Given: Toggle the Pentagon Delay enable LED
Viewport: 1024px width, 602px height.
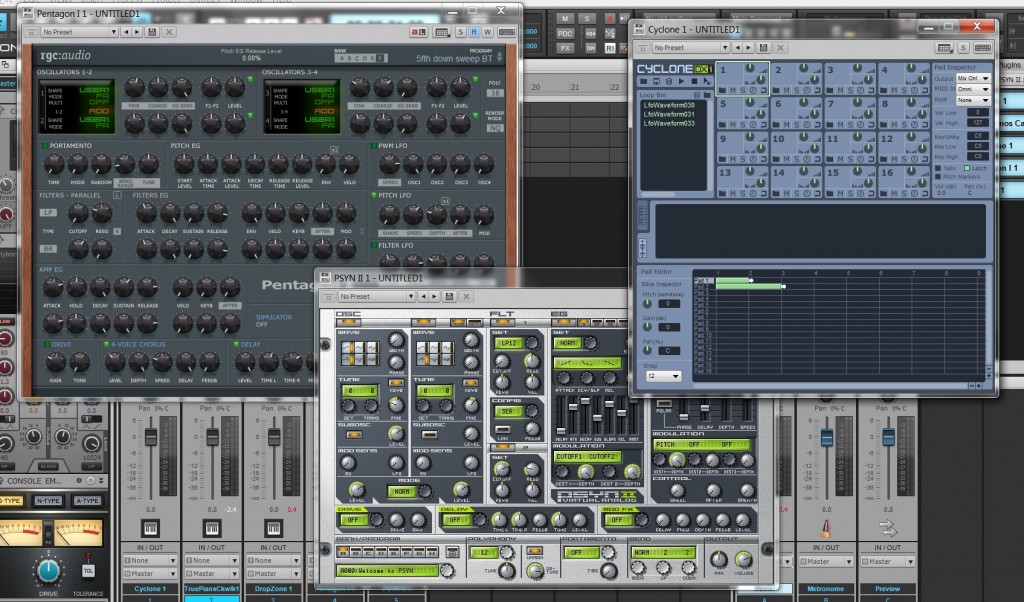Looking at the screenshot, I should pos(236,344).
